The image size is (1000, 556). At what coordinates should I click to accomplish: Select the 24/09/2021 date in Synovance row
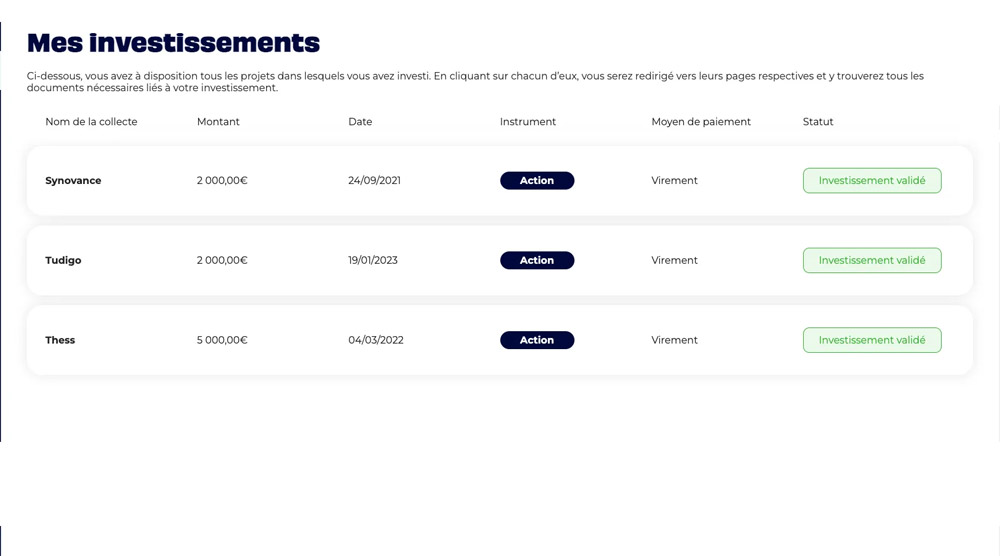point(374,180)
